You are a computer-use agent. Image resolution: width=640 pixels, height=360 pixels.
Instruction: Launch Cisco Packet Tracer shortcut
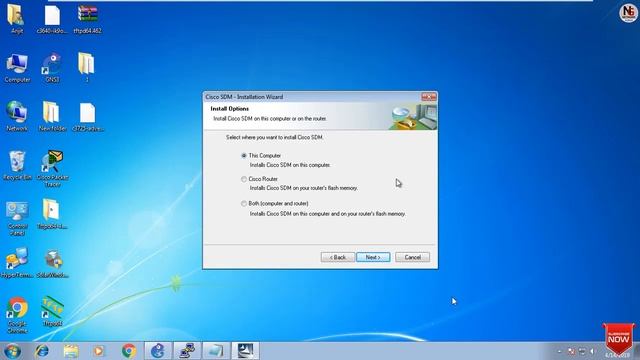(x=53, y=169)
